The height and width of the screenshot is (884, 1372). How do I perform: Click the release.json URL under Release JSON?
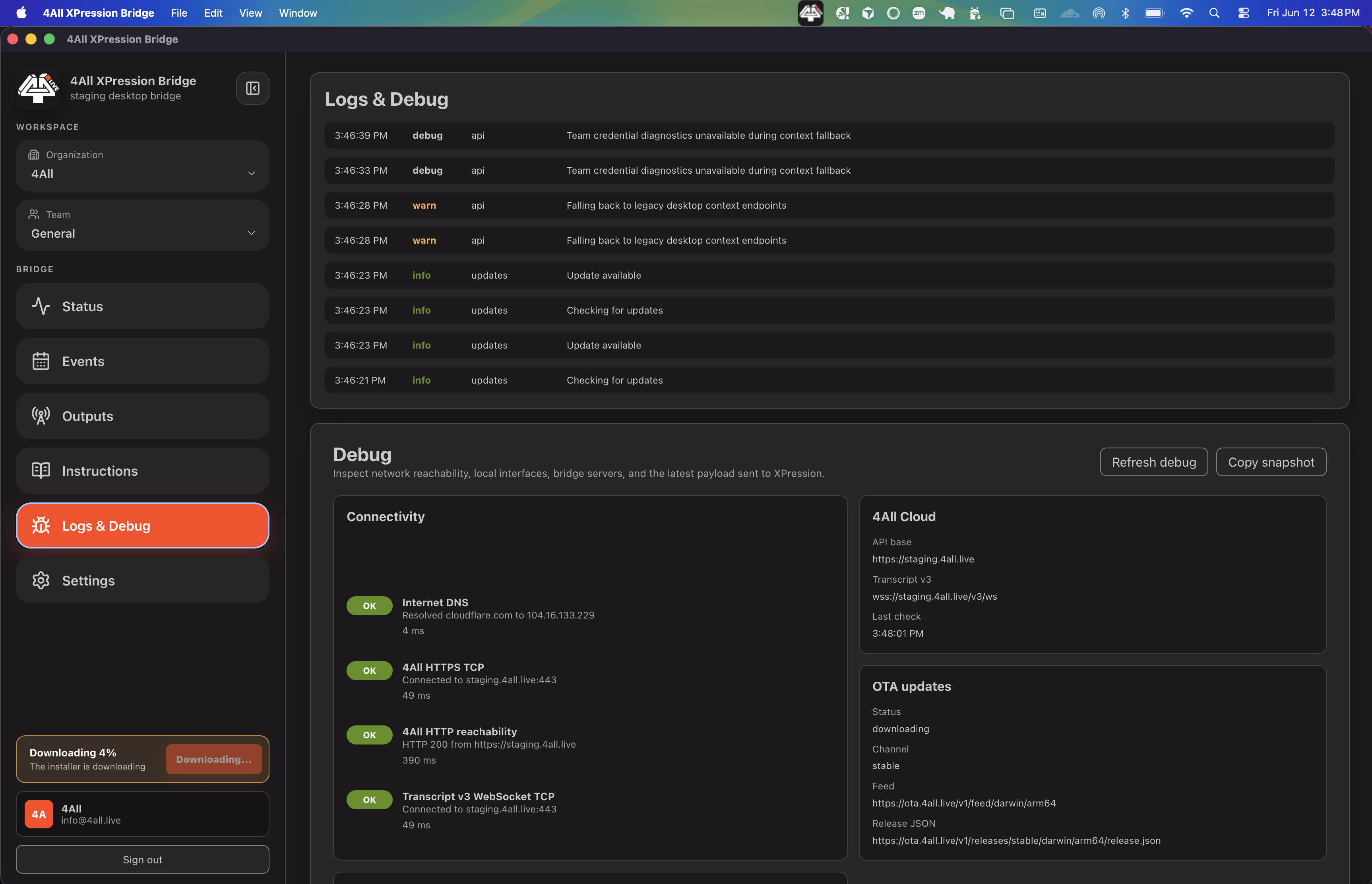[1016, 840]
